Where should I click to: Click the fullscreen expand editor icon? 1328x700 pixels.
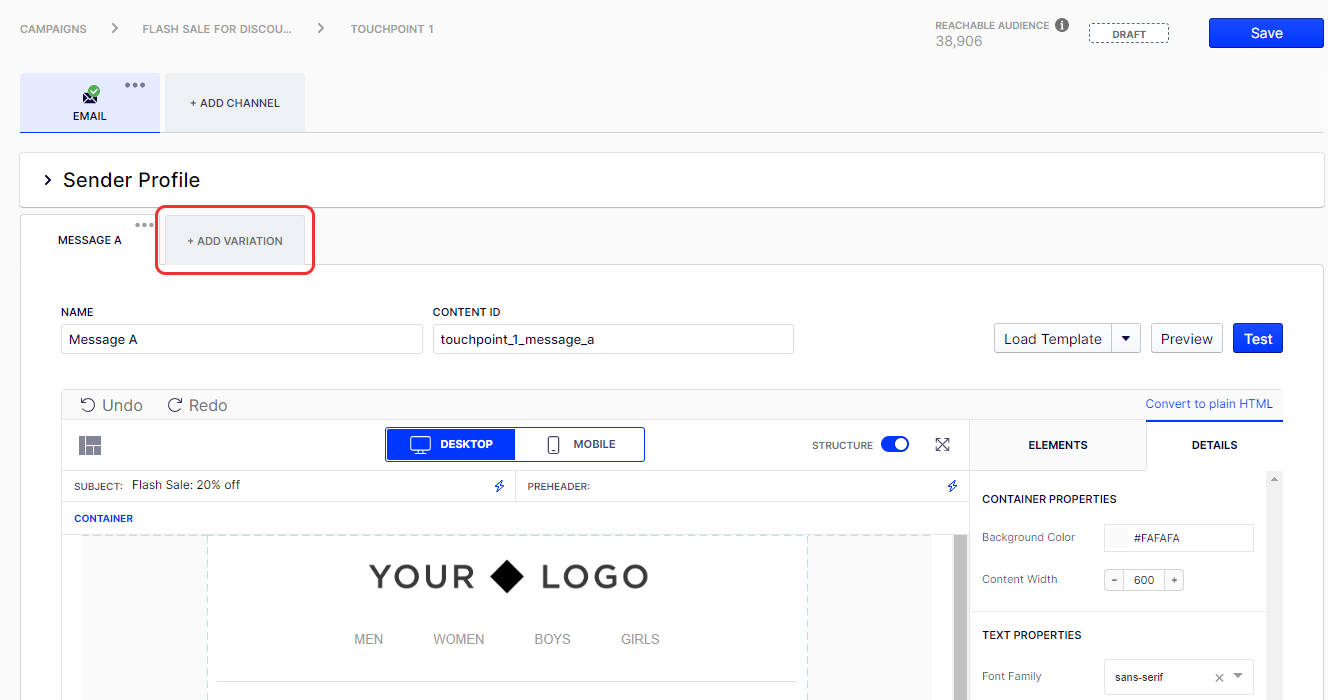pos(942,445)
